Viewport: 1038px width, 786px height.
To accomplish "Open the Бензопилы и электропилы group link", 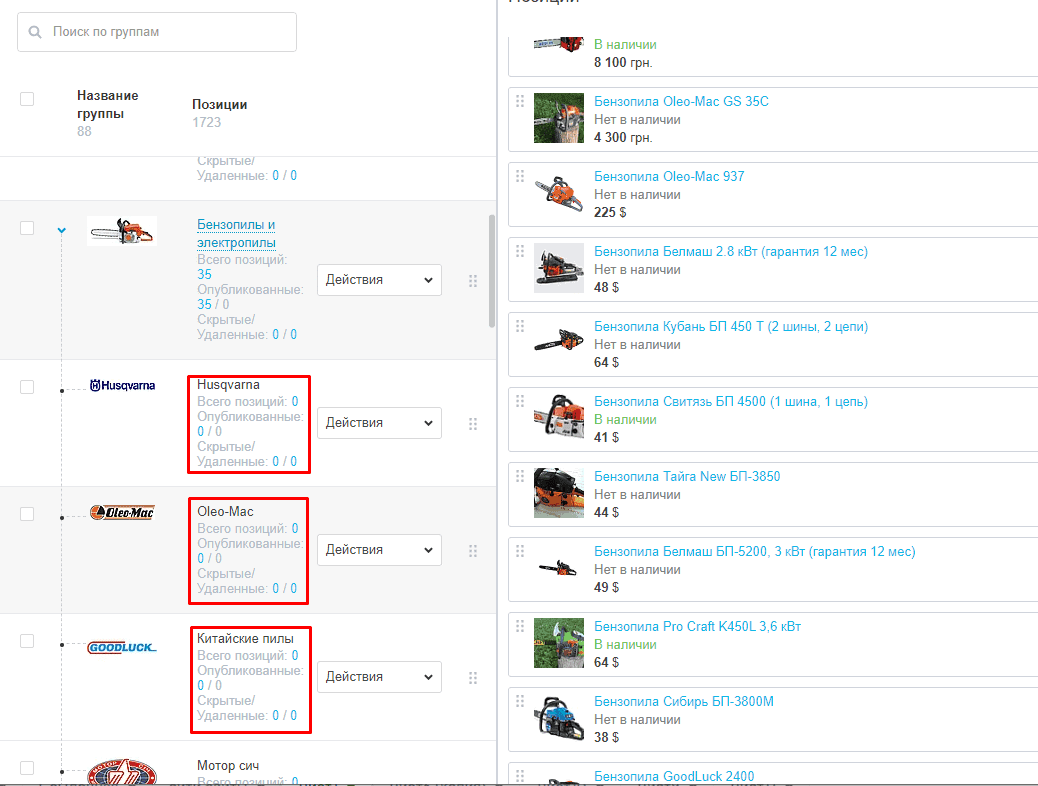I will pos(236,234).
